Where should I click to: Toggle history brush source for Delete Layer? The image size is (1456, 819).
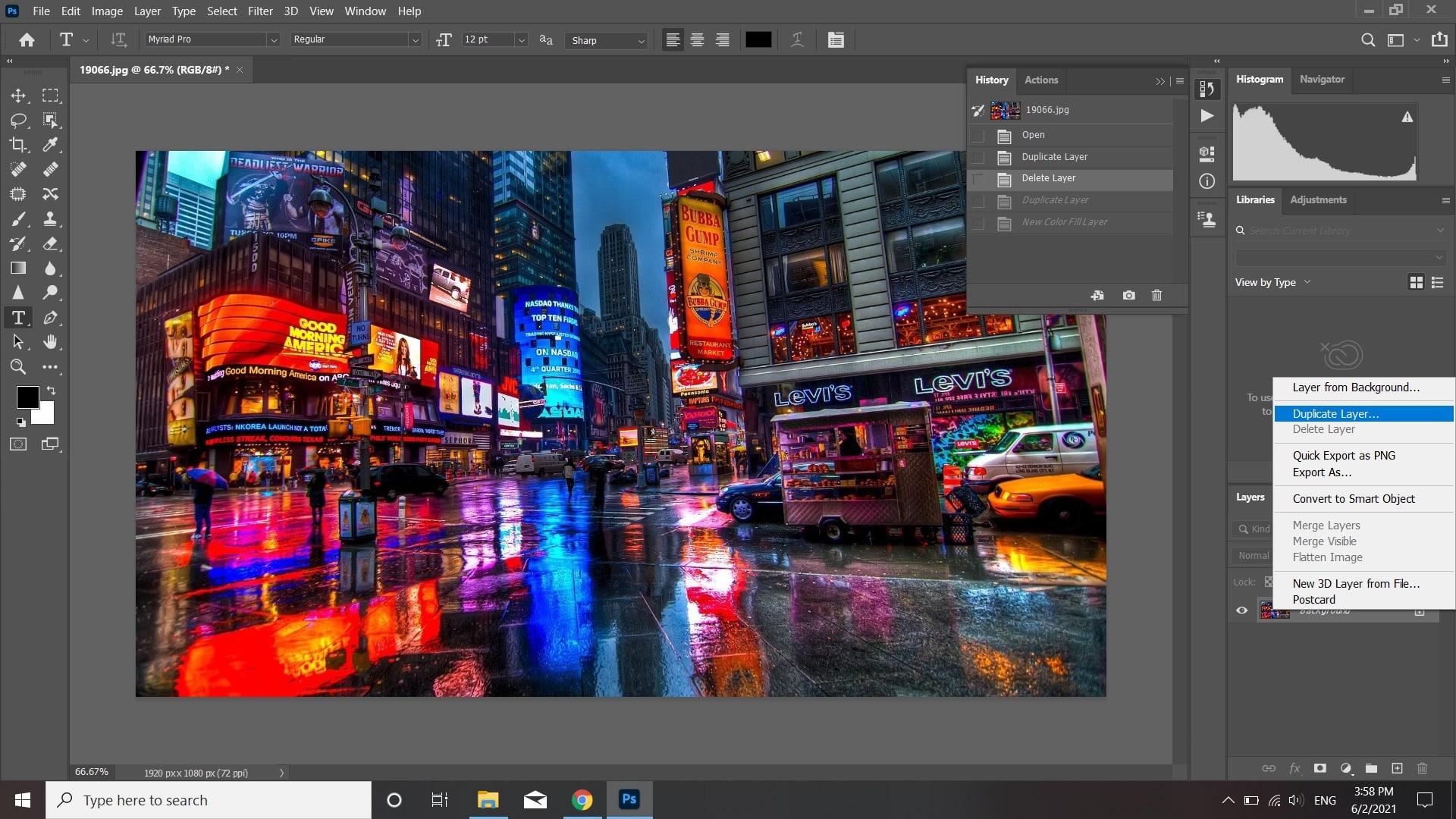[x=979, y=180]
